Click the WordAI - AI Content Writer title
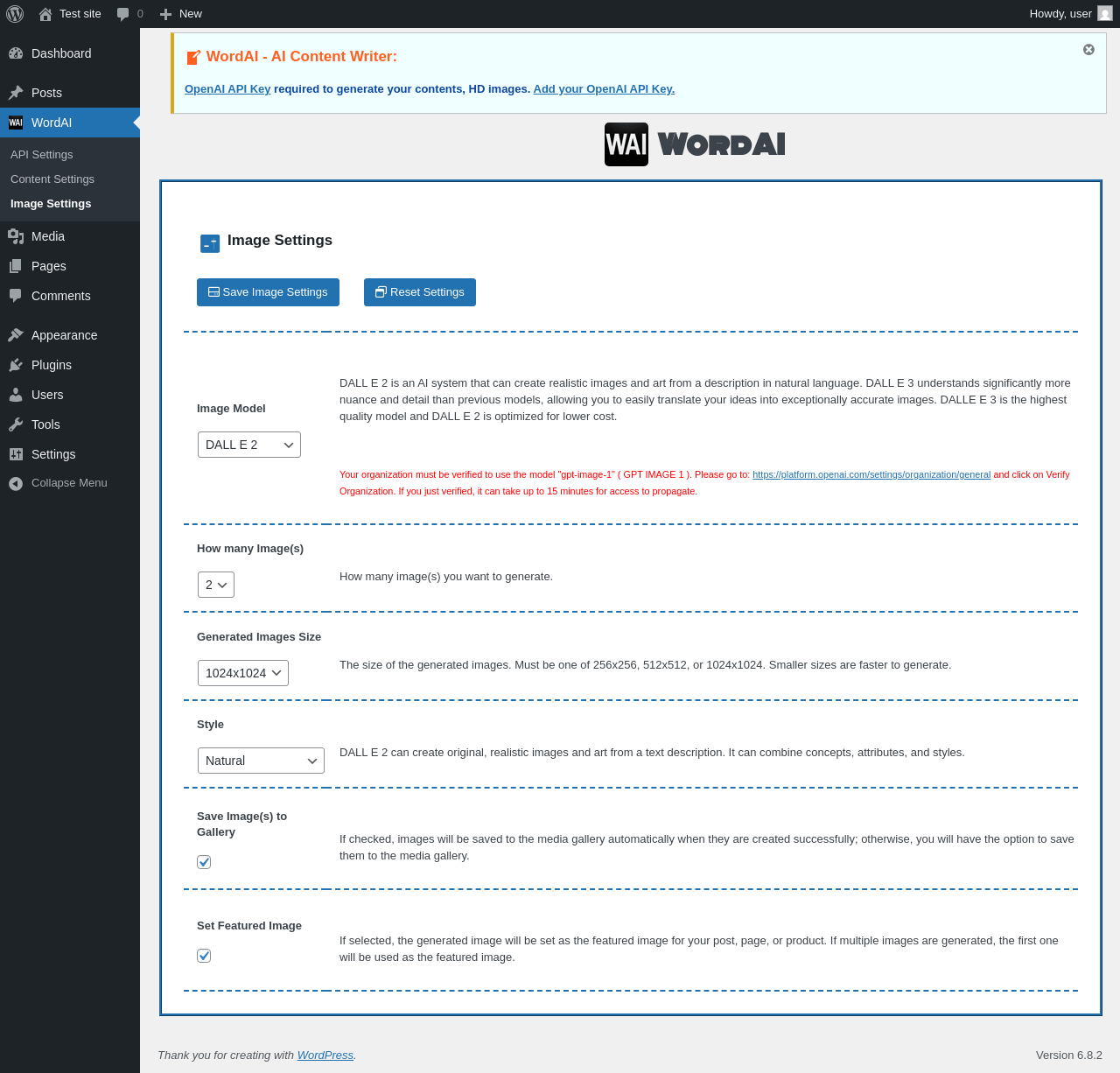Screen dimensions: 1120x1073 [302, 57]
